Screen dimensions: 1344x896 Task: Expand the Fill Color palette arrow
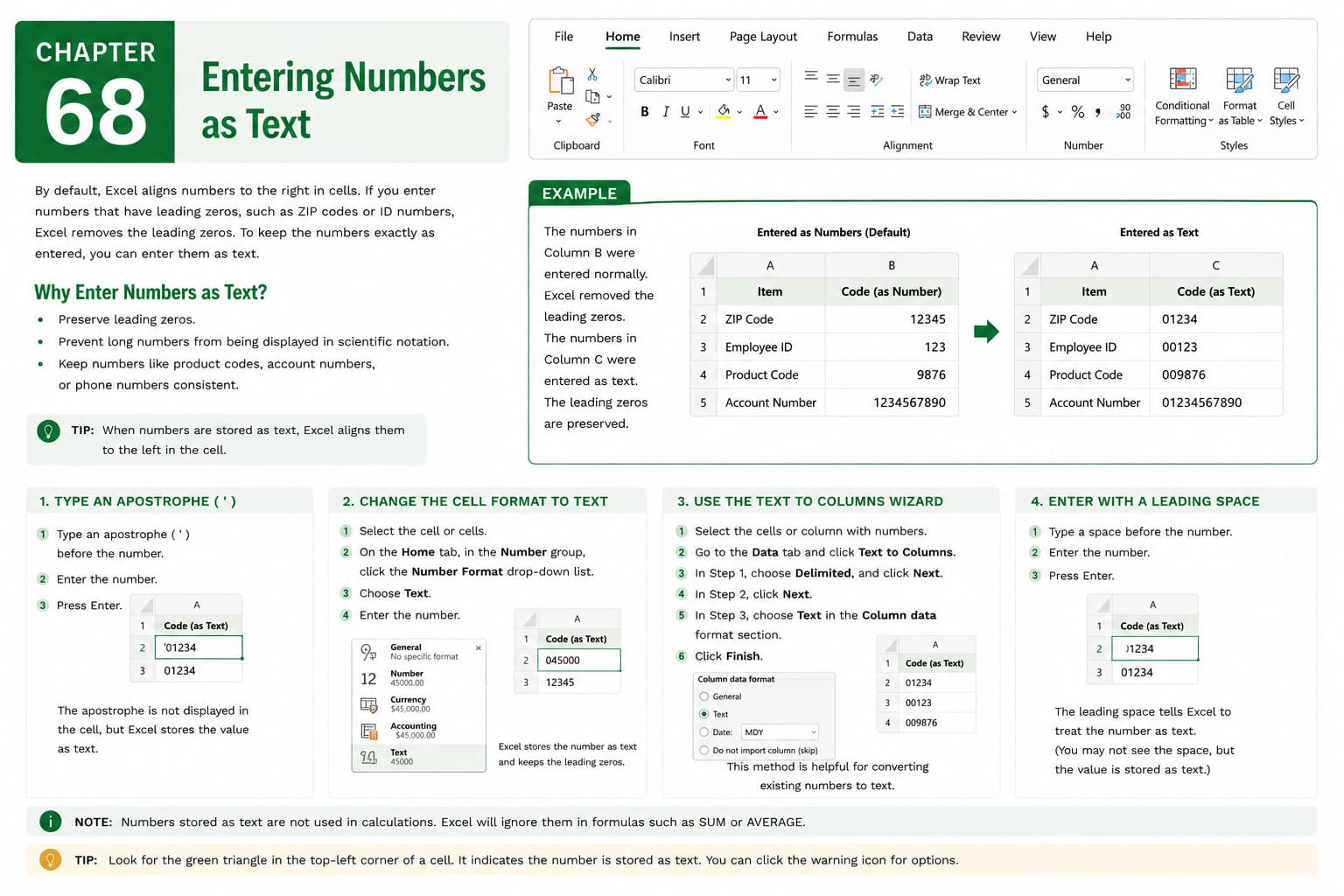pyautogui.click(x=740, y=113)
